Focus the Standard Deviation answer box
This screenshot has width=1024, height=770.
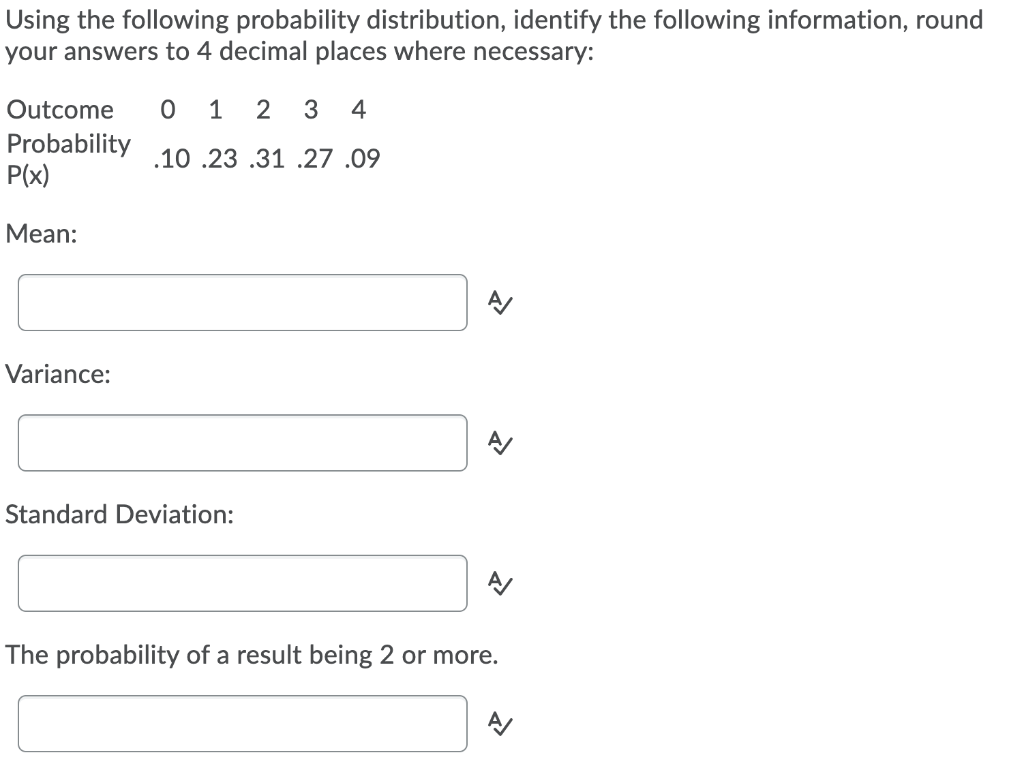click(242, 583)
